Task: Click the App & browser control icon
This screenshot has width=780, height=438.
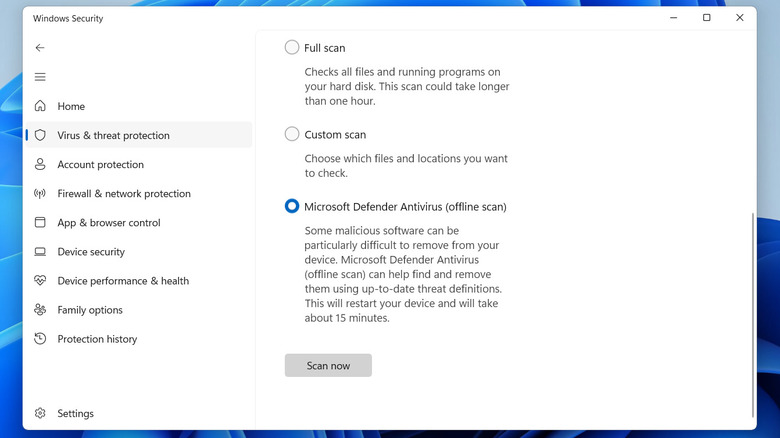Action: 40,222
